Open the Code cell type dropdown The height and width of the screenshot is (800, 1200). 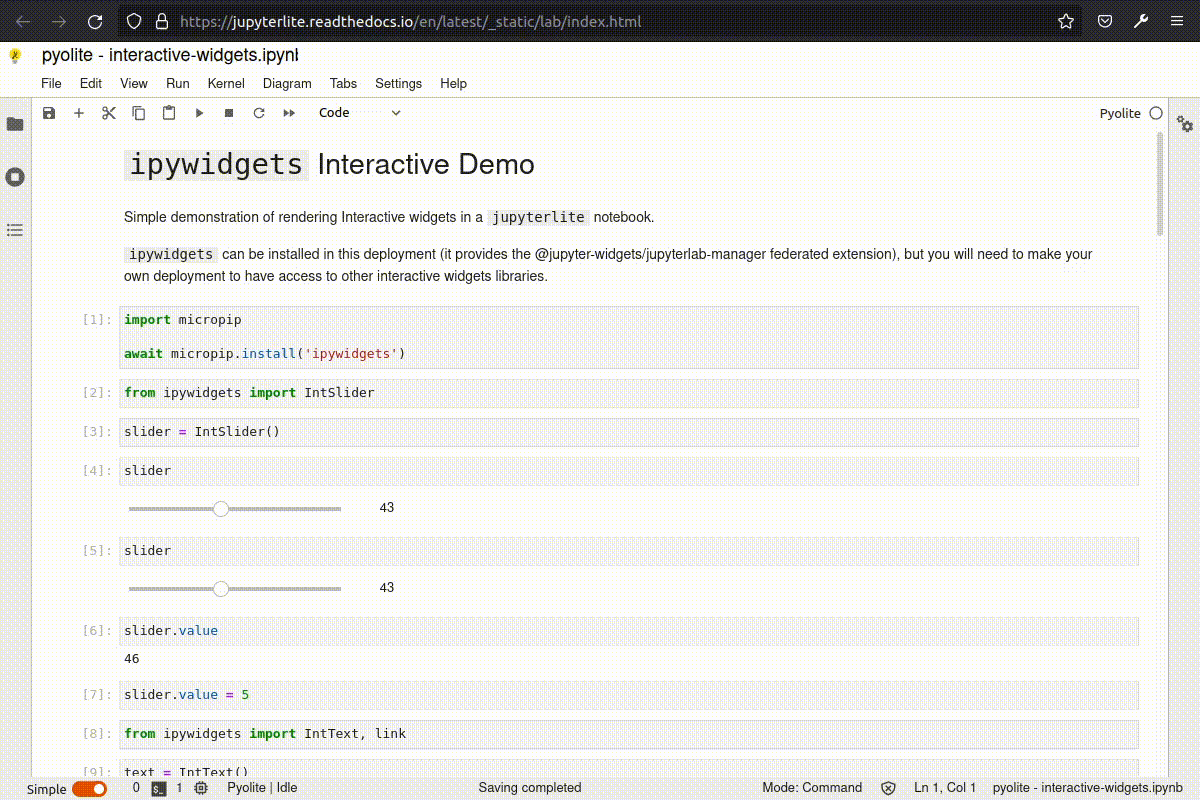[360, 112]
